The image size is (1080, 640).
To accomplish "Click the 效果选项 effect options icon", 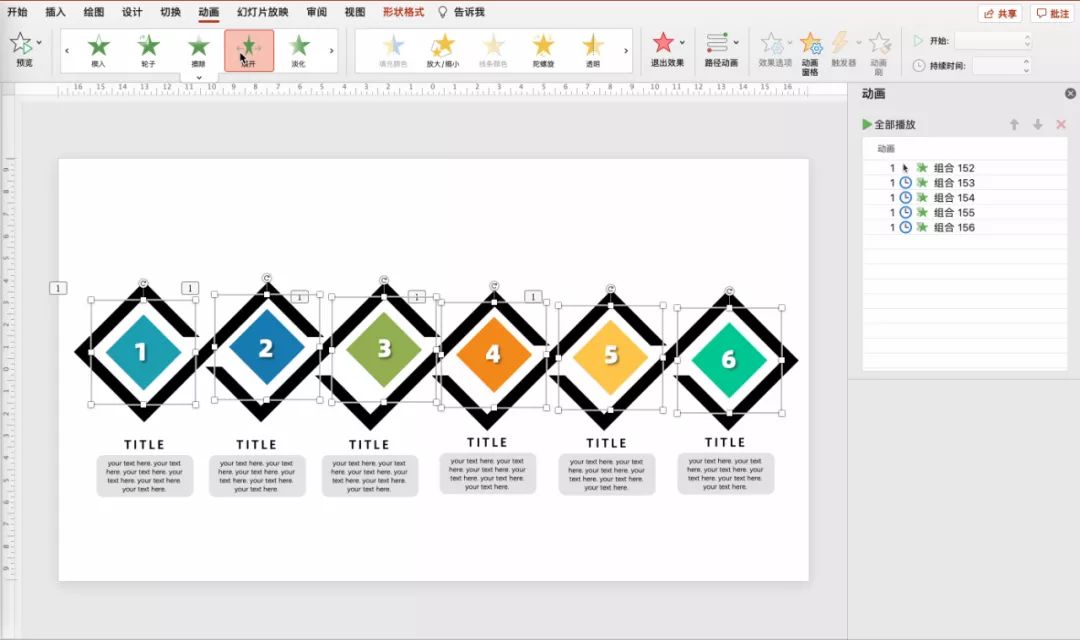I will 772,43.
